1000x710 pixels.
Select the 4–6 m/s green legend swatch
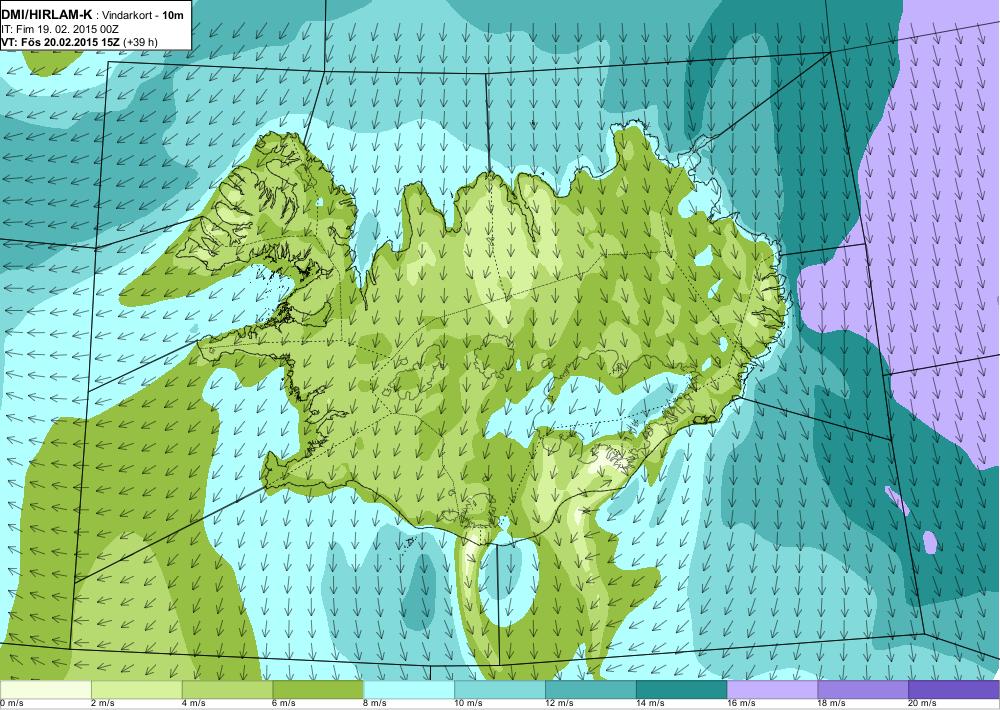click(x=227, y=690)
